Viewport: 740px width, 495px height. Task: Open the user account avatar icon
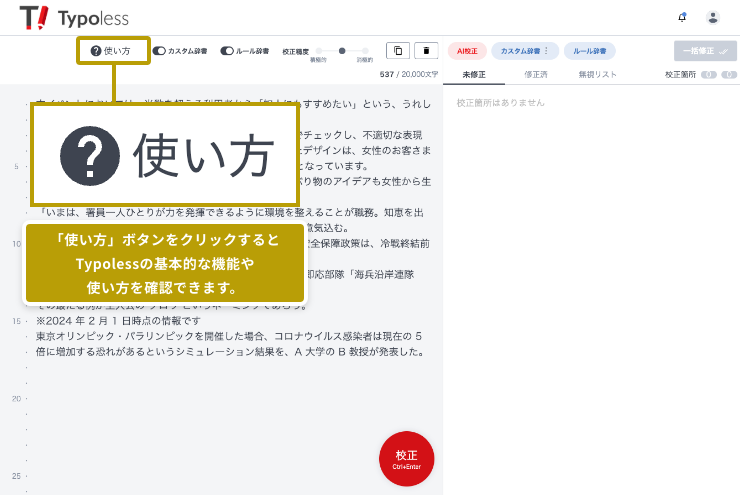click(713, 17)
